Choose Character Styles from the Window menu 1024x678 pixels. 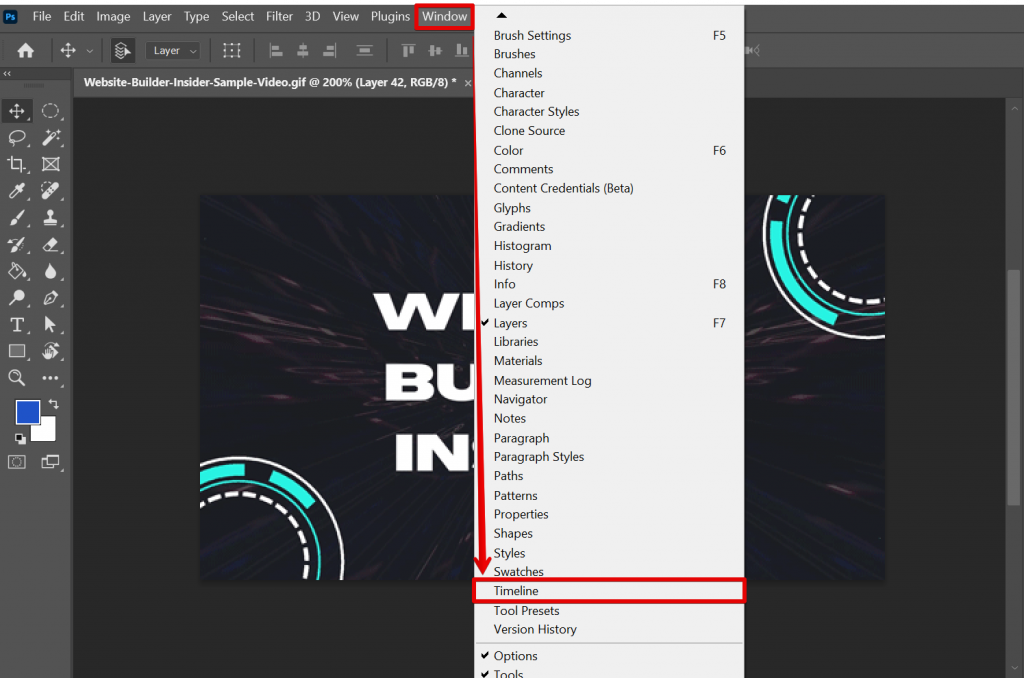tap(536, 111)
